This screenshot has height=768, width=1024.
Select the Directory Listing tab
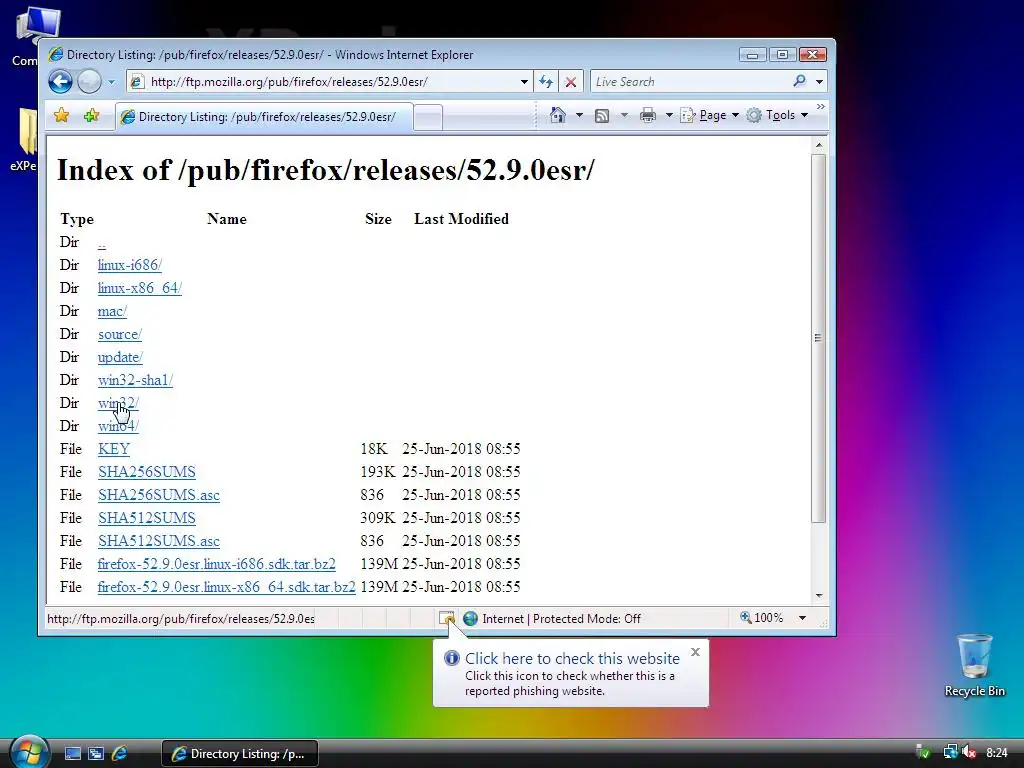(264, 117)
